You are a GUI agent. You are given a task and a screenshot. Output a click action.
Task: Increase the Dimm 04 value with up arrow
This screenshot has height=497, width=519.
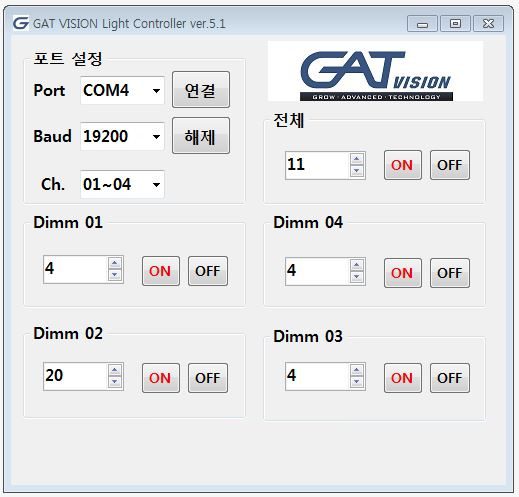357,265
